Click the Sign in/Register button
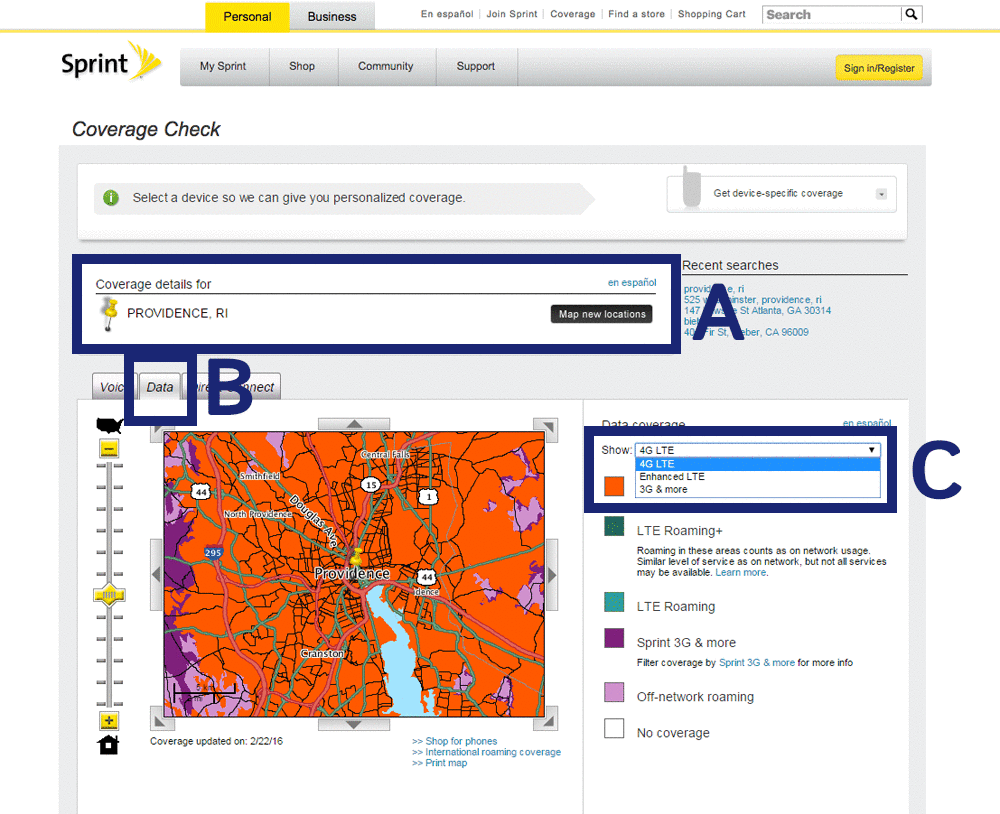 (x=879, y=68)
